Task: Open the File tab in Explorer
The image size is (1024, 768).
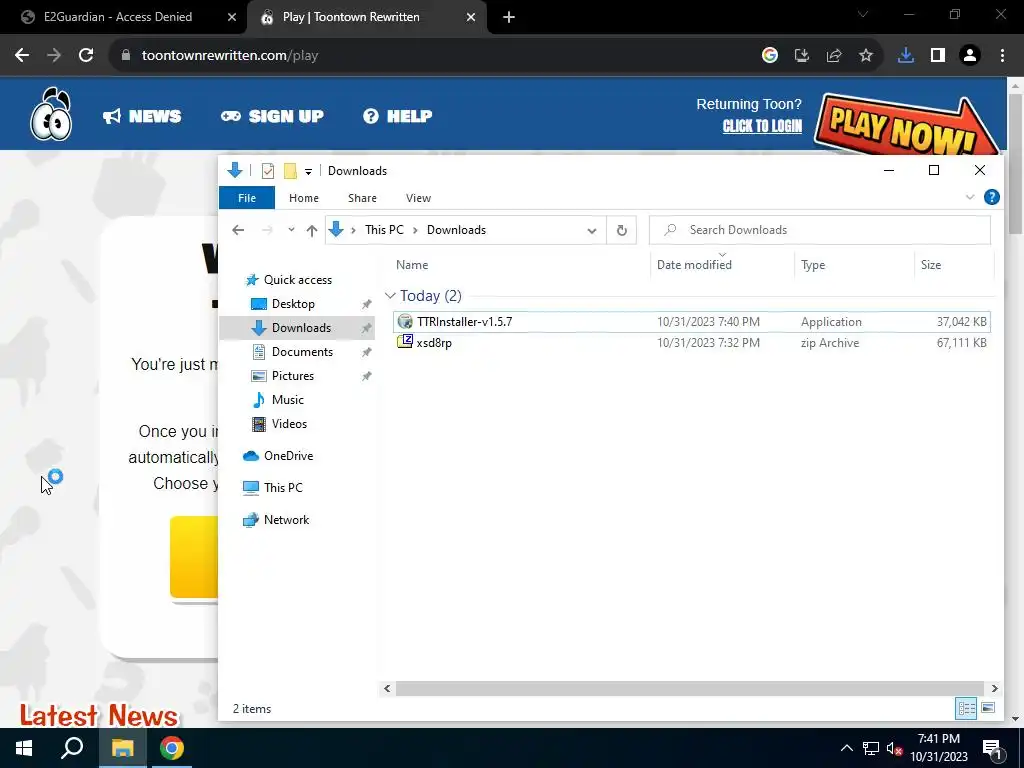Action: 247,198
